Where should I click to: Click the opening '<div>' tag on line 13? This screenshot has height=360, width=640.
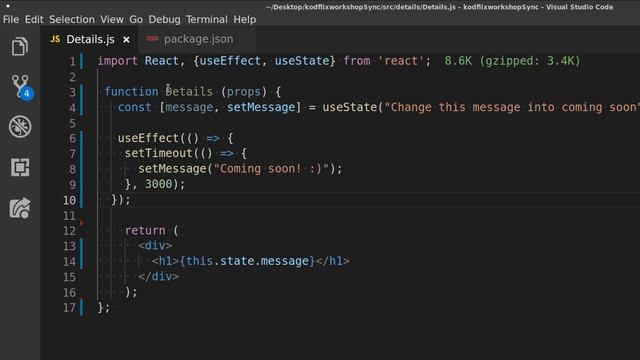tap(155, 246)
